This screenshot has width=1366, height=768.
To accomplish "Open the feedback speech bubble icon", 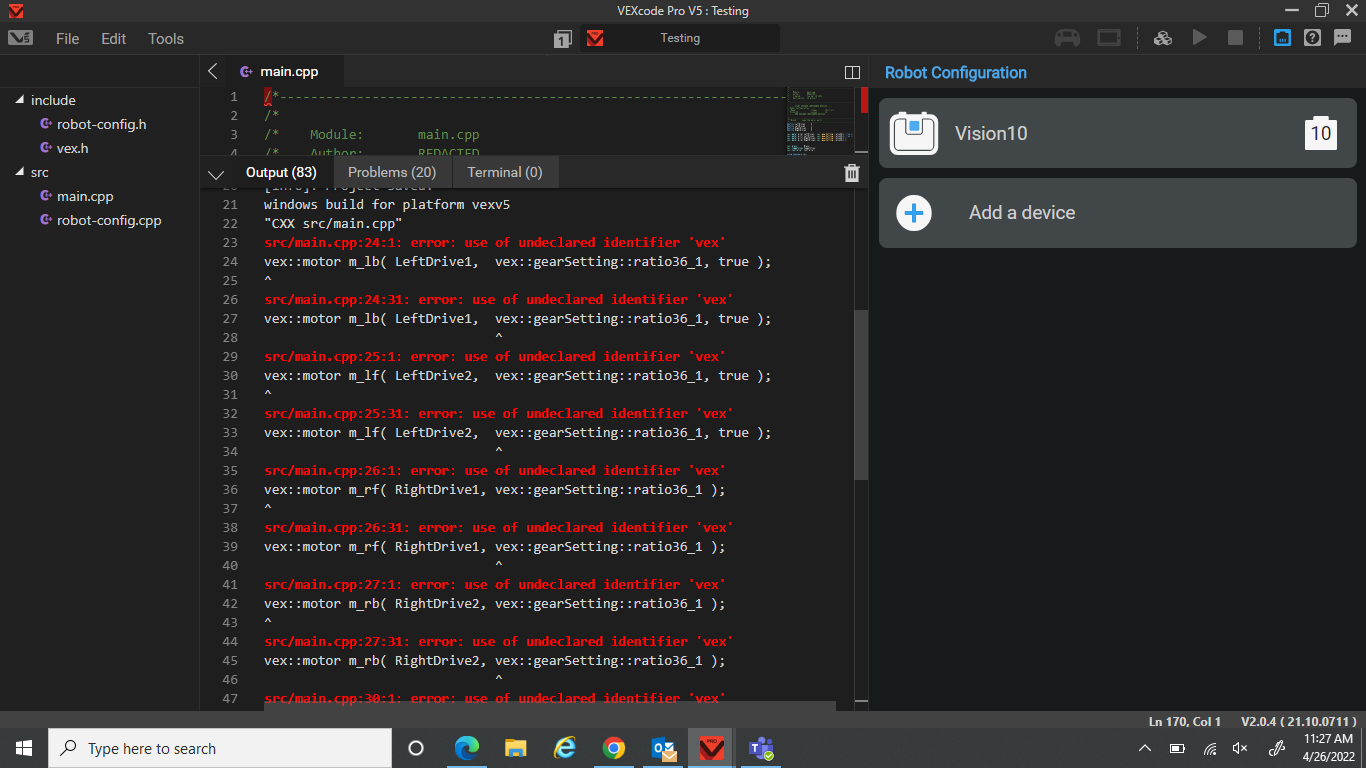I will [1342, 38].
